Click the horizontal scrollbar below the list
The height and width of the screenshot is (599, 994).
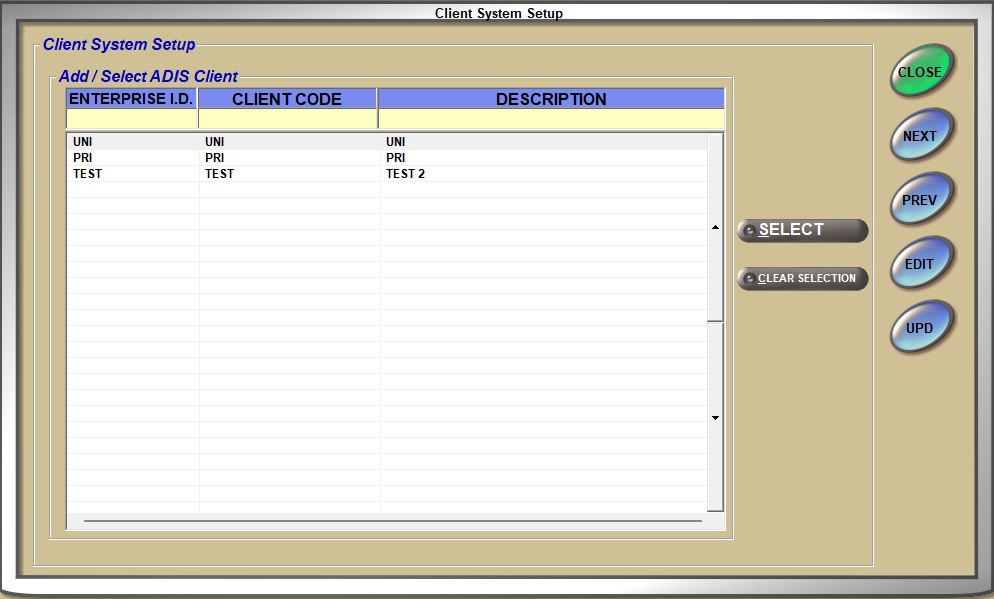coord(392,521)
